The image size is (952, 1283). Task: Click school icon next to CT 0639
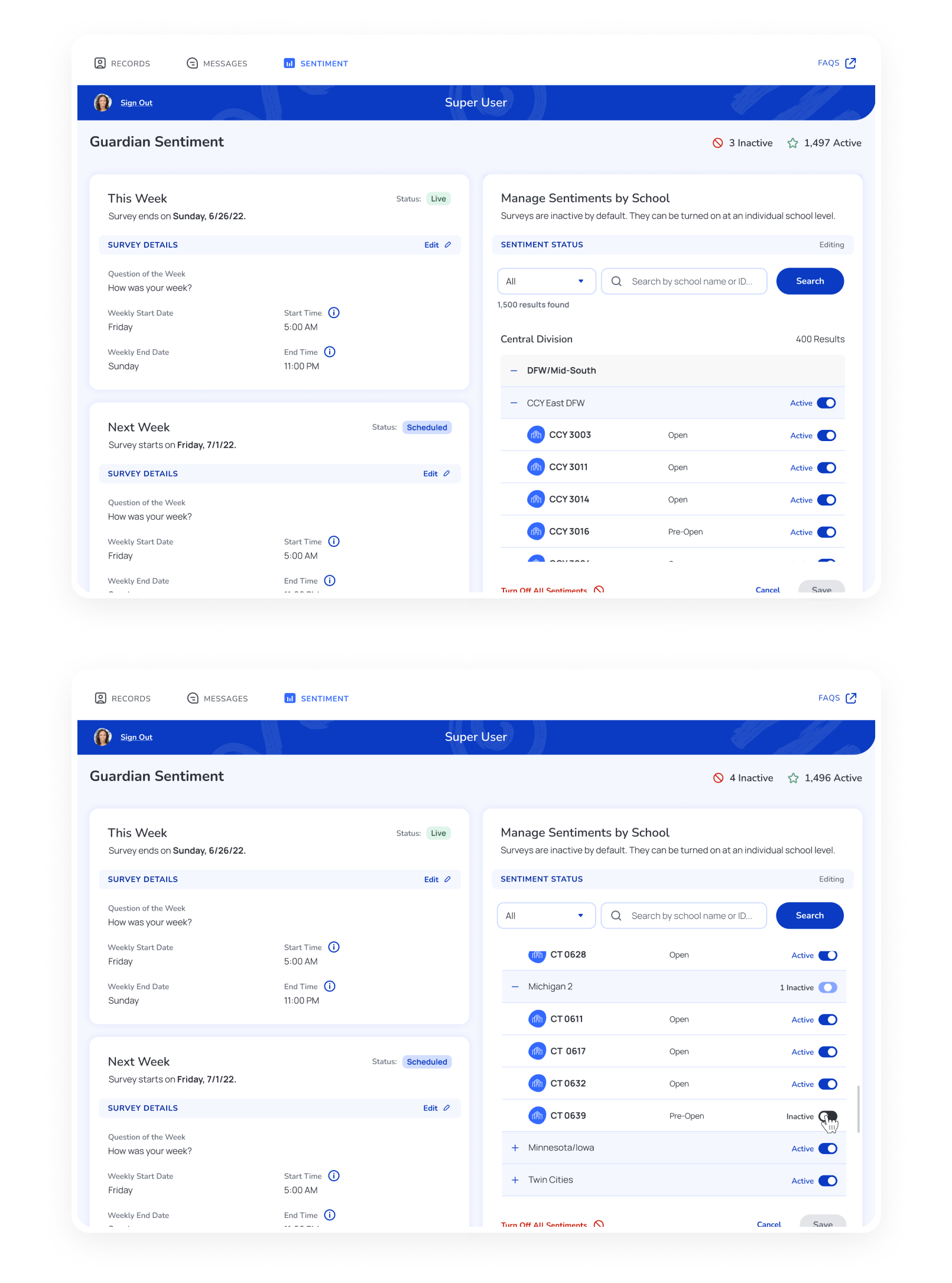click(537, 1116)
